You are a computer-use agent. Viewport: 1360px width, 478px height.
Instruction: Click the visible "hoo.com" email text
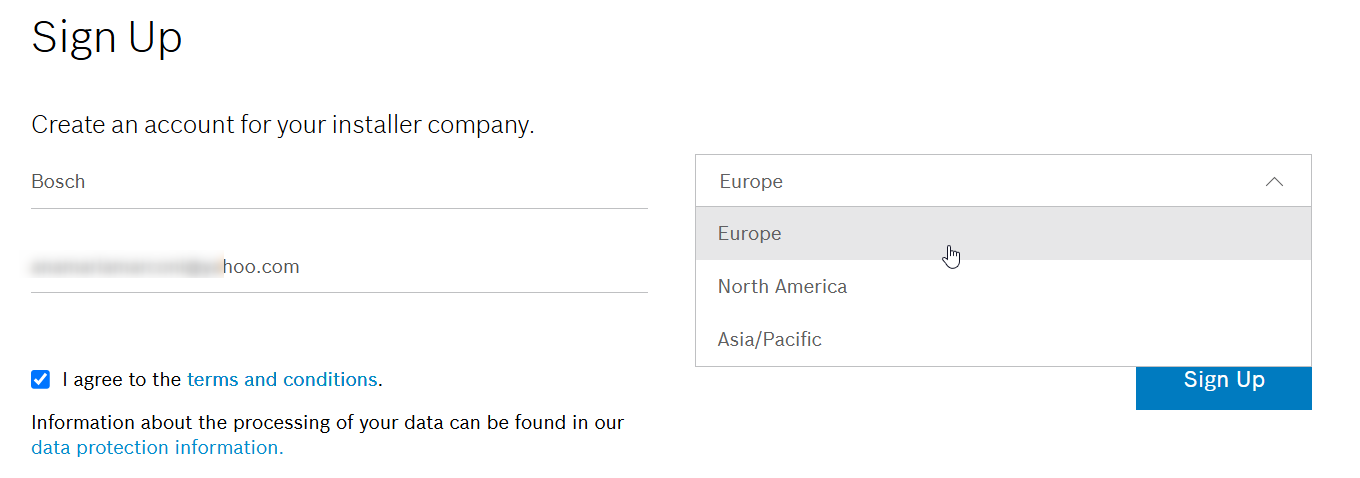pyautogui.click(x=261, y=267)
